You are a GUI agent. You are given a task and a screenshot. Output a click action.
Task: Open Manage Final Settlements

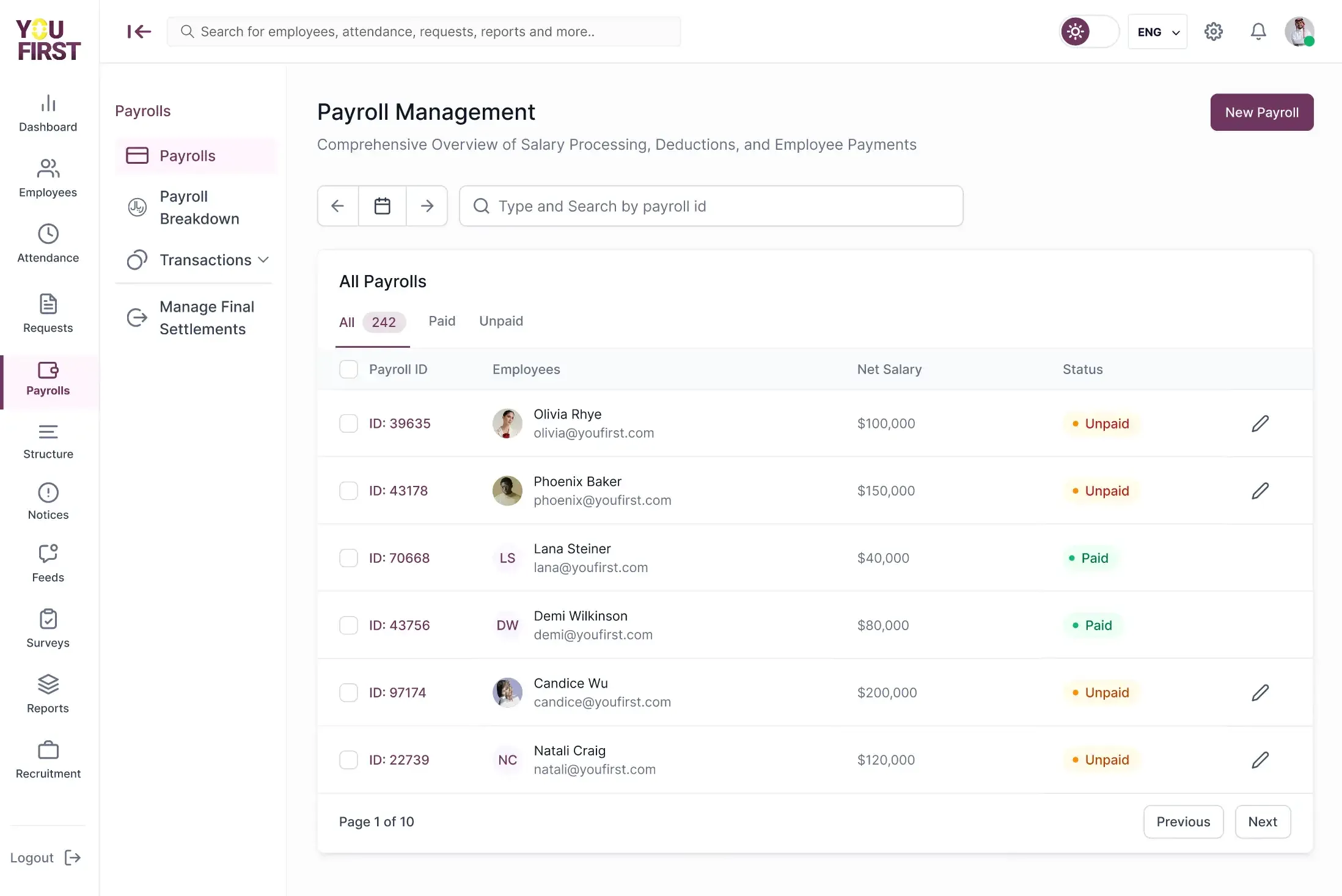[196, 318]
